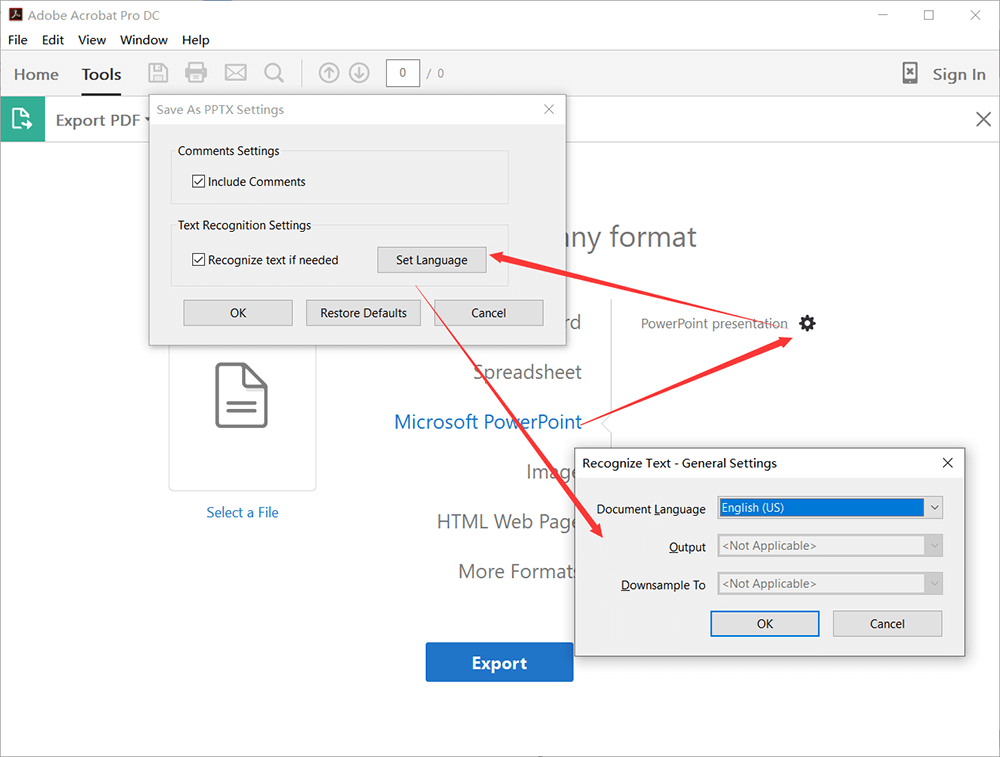This screenshot has width=1000, height=757.
Task: Switch to the Home tab
Action: 36,74
